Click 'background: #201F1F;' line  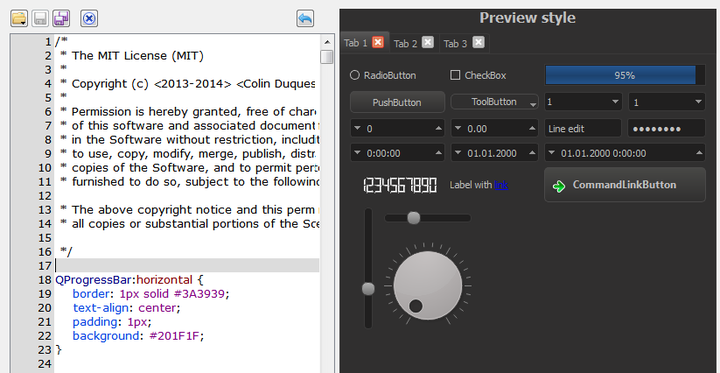(x=138, y=336)
